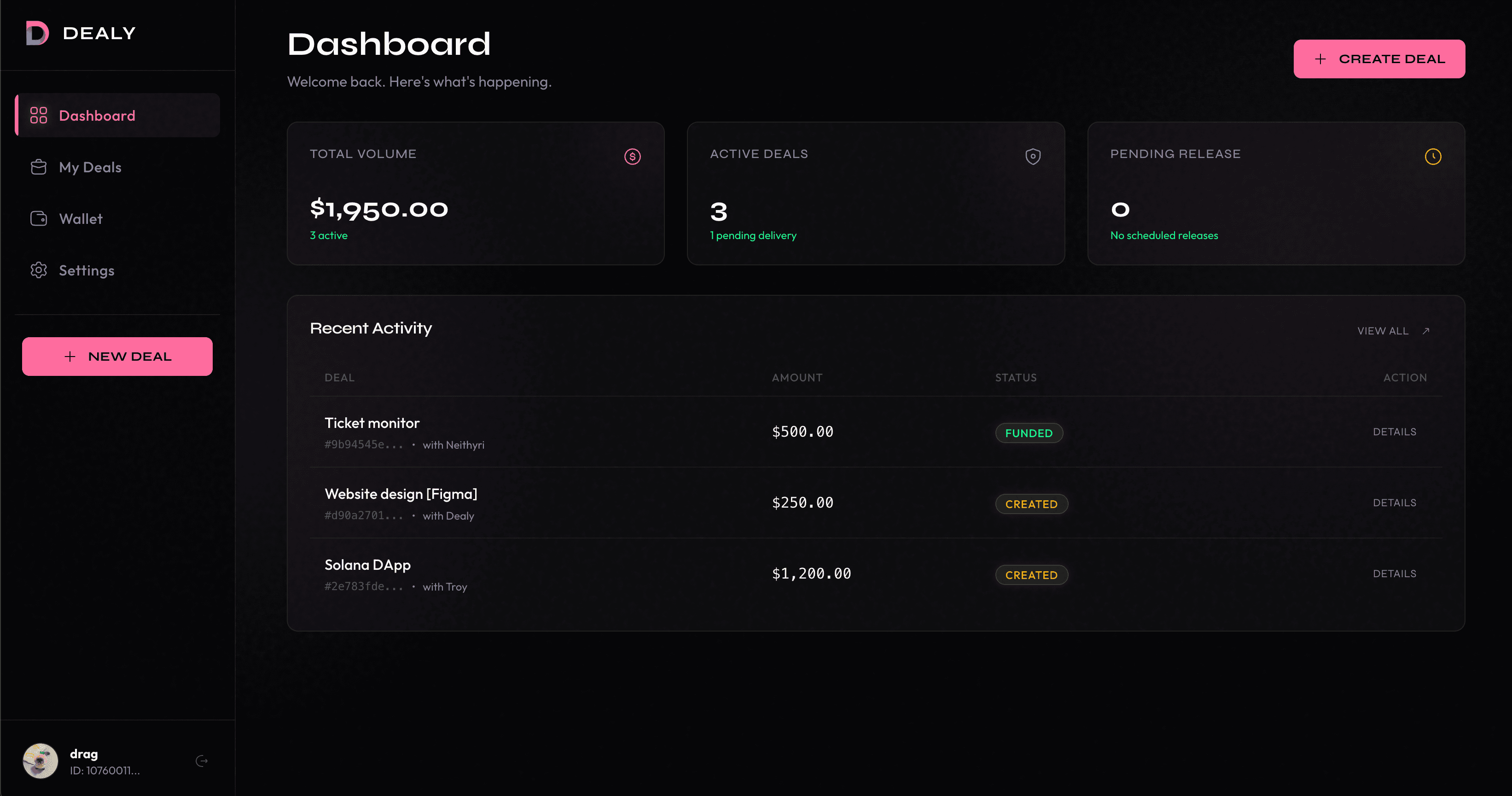
Task: Open the My Deals page
Action: 90,167
